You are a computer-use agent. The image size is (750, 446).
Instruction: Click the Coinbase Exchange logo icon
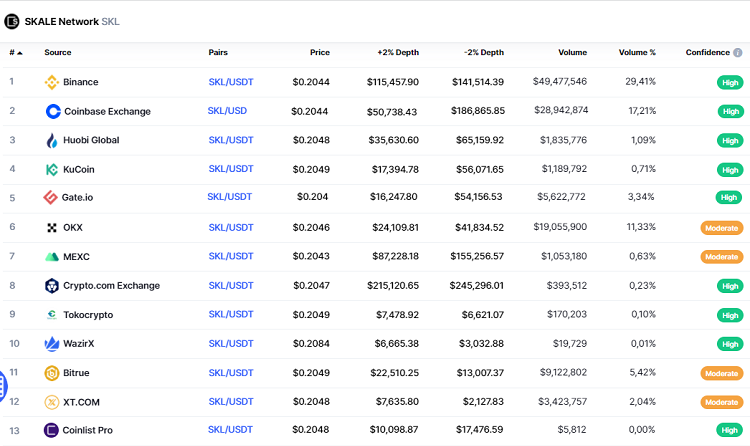point(53,111)
